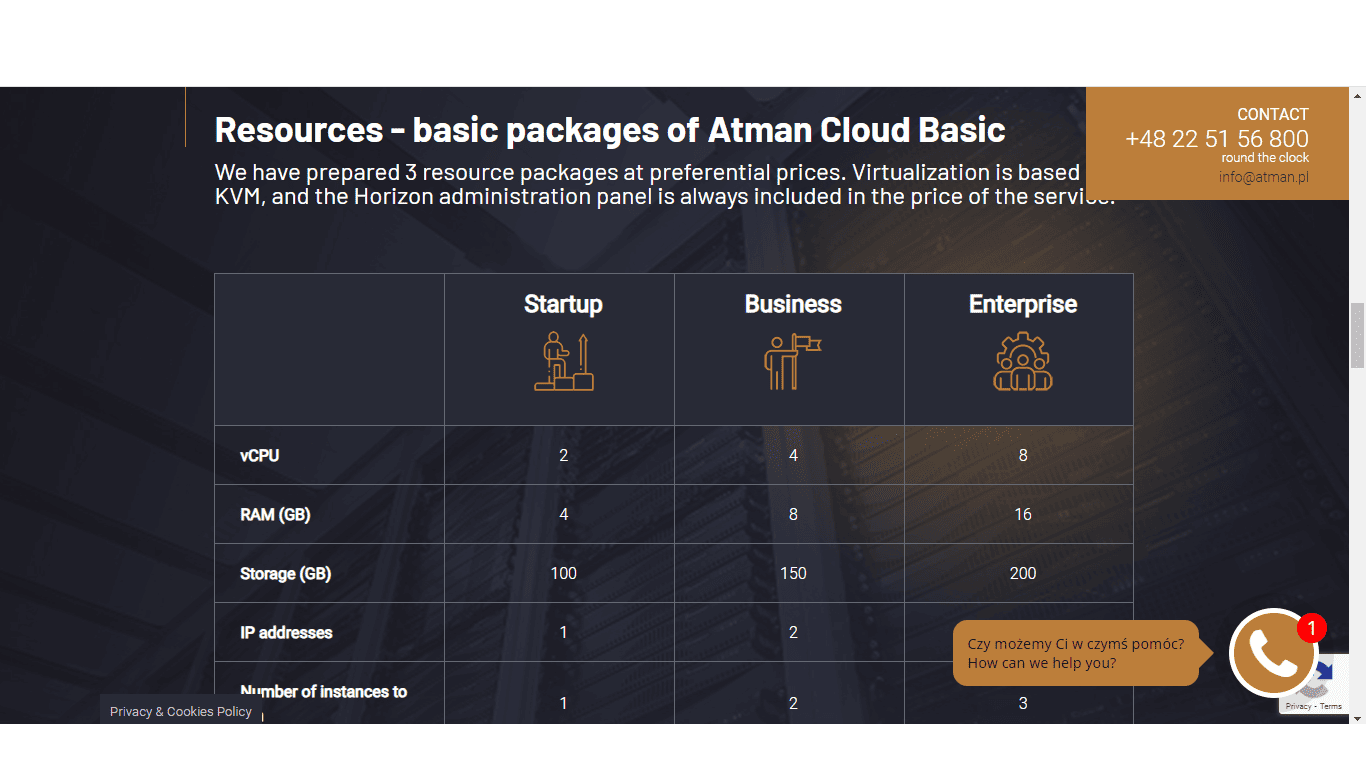This screenshot has height=768, width=1366.
Task: Click the Business storage value 150
Action: click(x=793, y=573)
